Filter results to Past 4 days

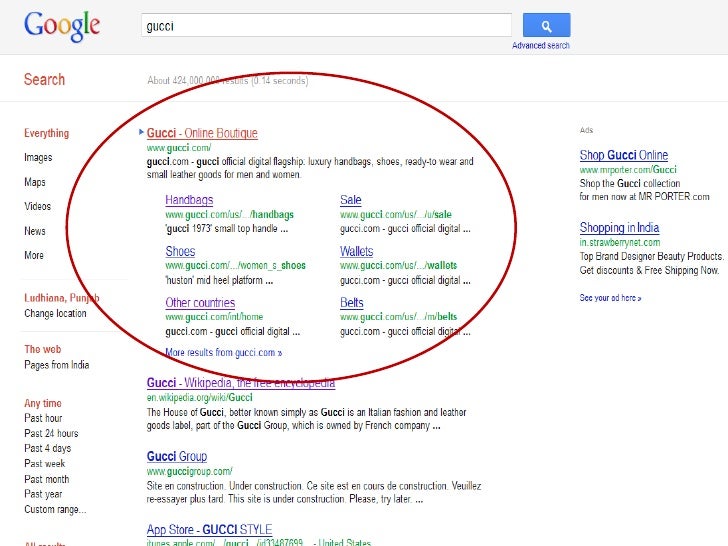(x=47, y=448)
